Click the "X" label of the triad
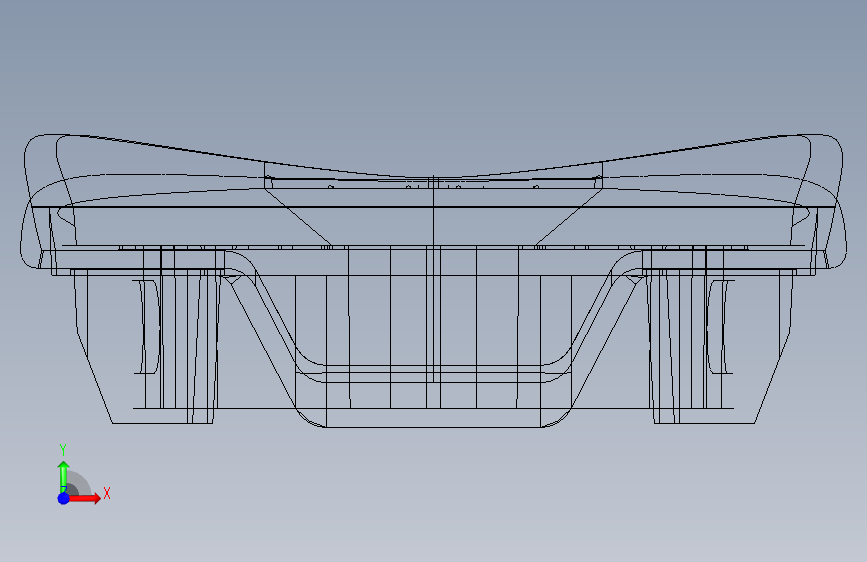 click(107, 493)
